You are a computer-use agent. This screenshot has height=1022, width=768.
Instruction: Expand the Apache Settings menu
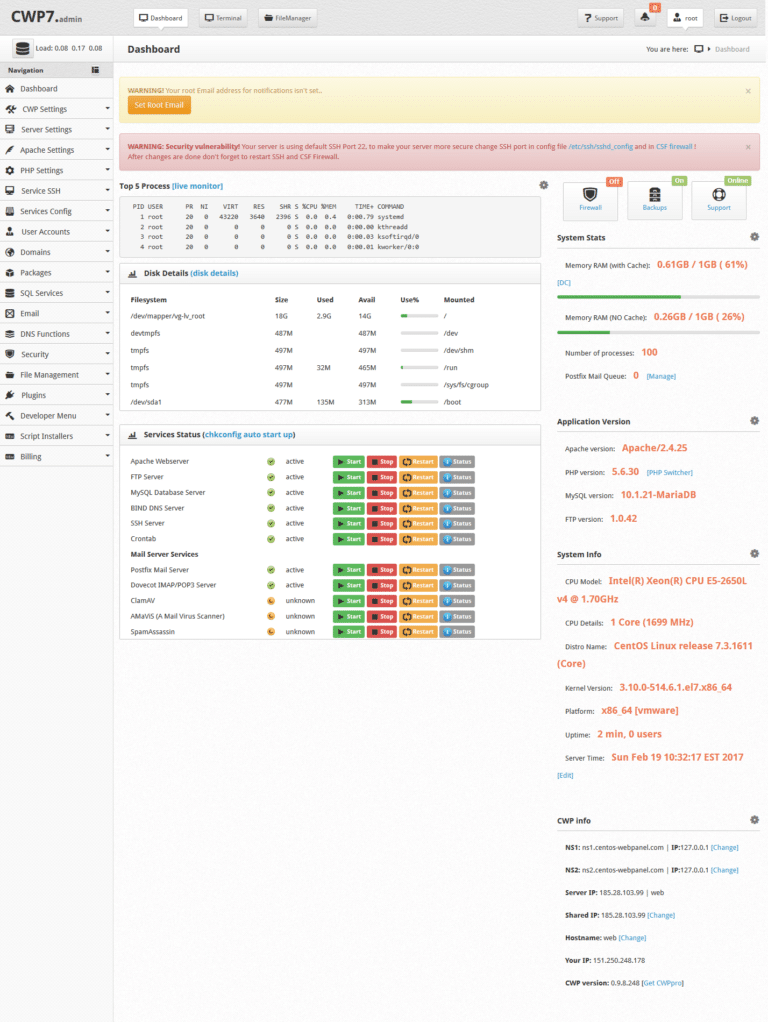[57, 150]
